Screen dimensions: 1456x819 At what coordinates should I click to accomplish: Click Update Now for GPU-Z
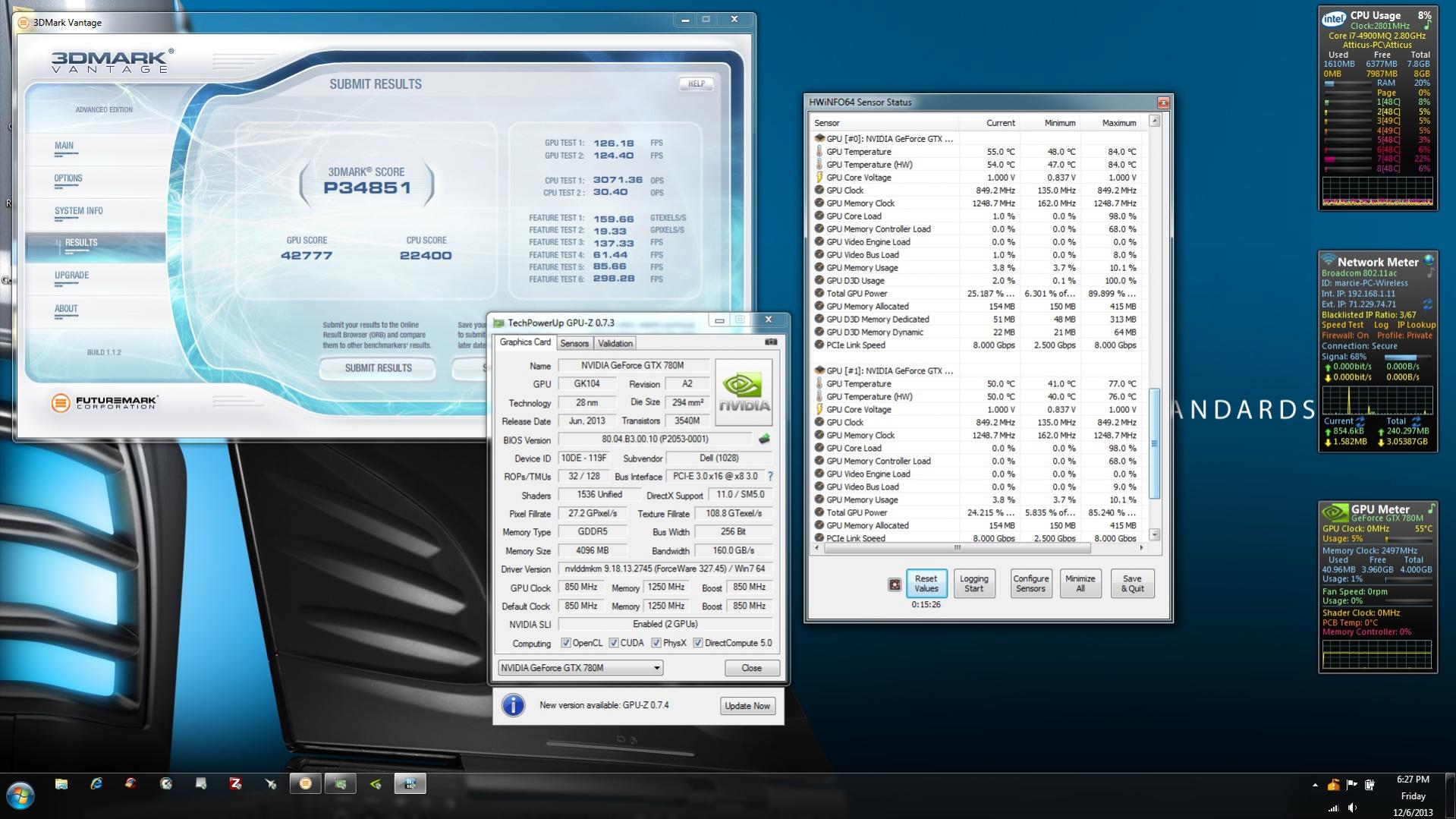click(747, 706)
